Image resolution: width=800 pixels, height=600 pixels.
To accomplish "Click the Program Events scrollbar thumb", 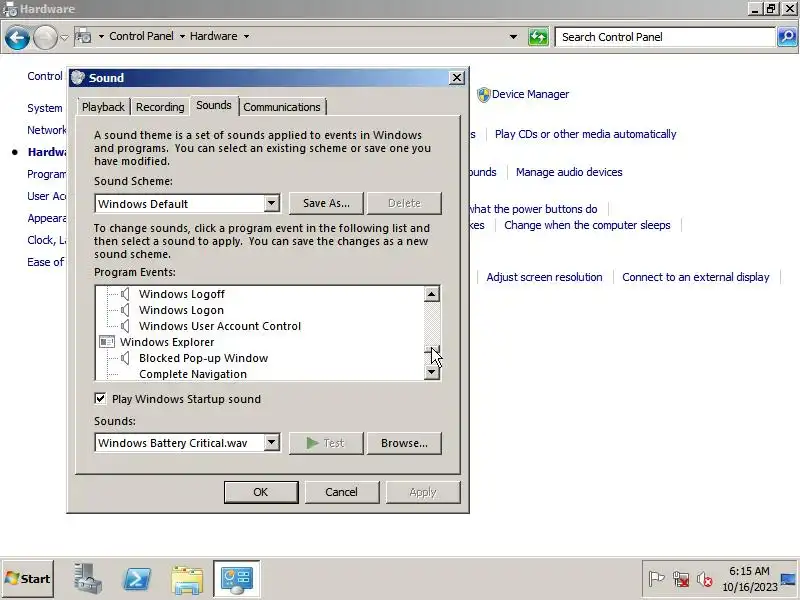I will (432, 349).
